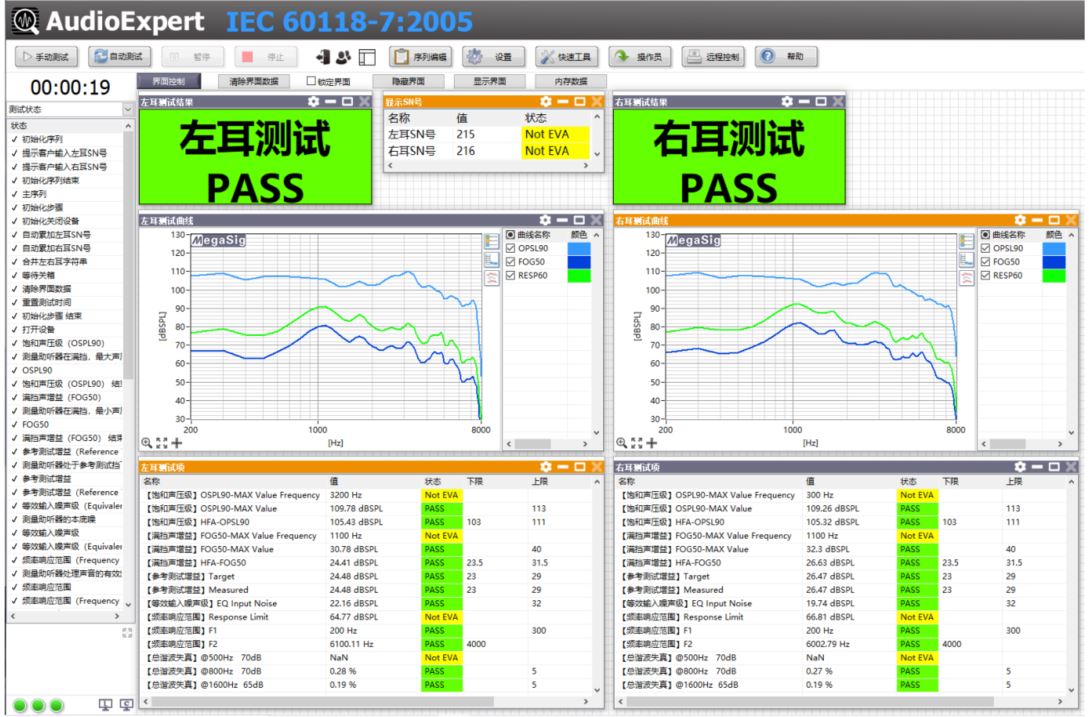Toggle the 锁定界面 checkbox

point(311,81)
